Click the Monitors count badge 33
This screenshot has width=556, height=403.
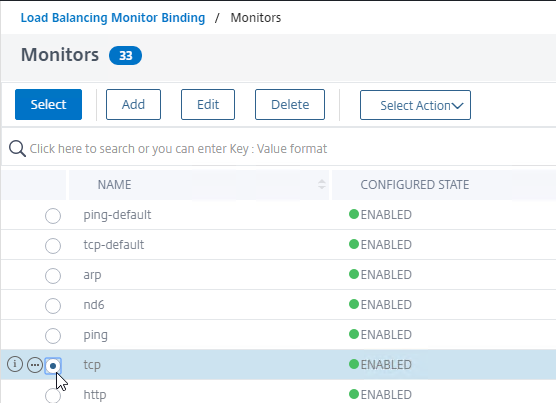click(x=126, y=56)
